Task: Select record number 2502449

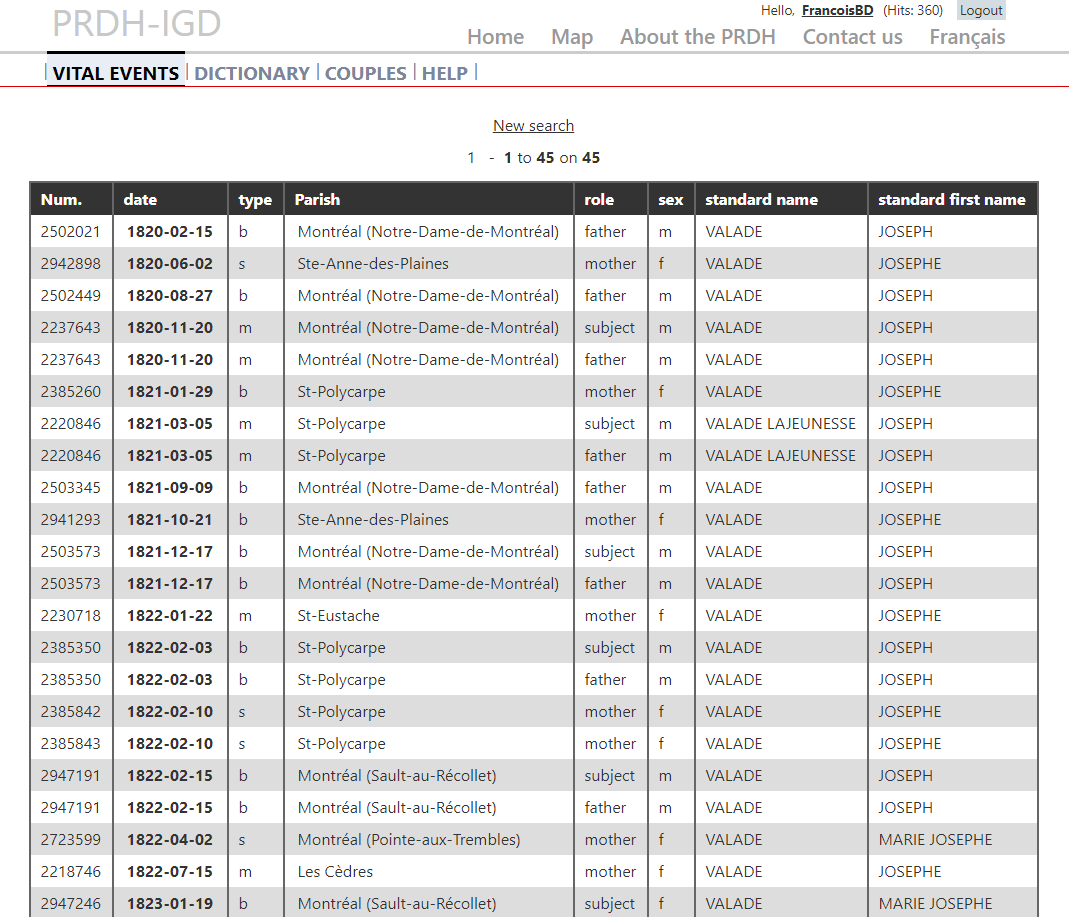Action: (x=70, y=296)
